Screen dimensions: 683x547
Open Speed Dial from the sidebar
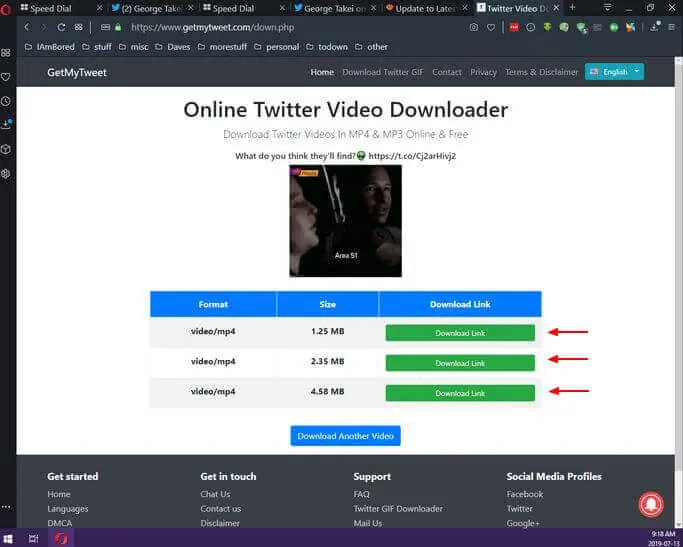(x=6, y=53)
